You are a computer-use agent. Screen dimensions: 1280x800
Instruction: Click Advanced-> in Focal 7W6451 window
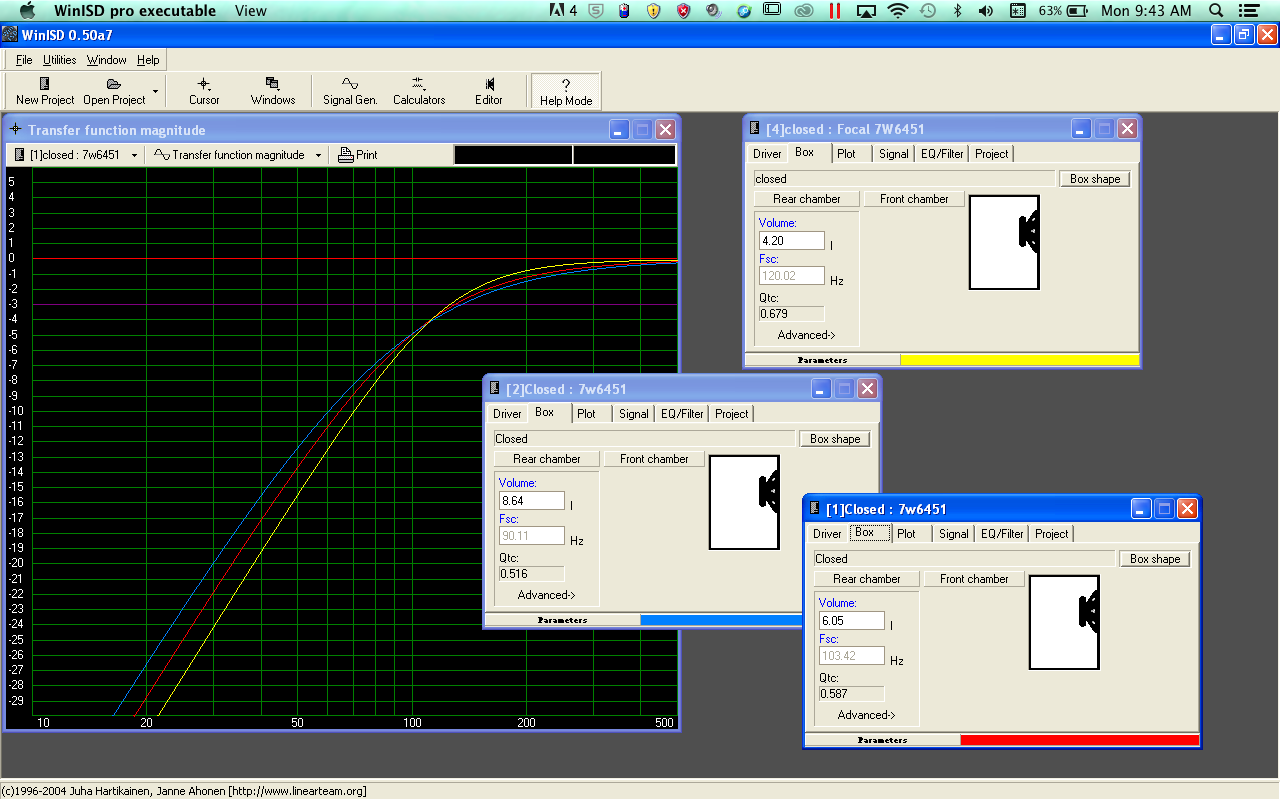point(807,335)
